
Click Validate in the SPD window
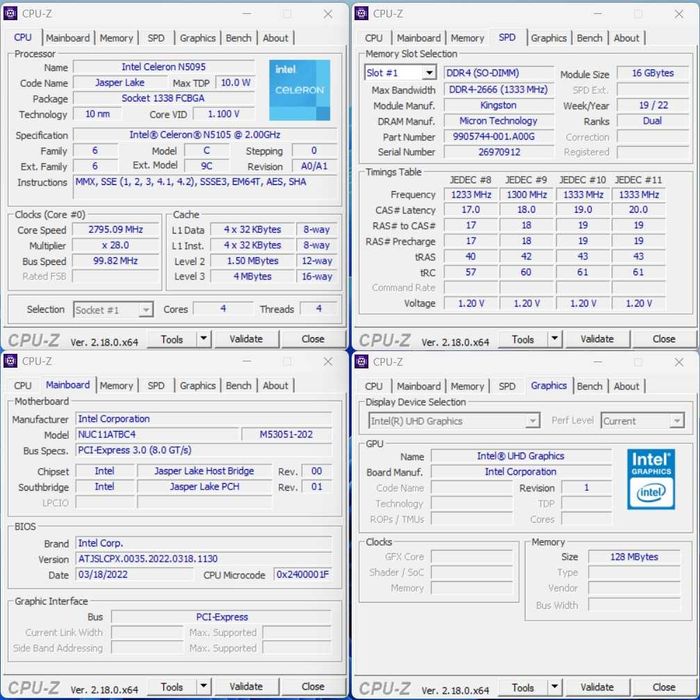coord(597,339)
